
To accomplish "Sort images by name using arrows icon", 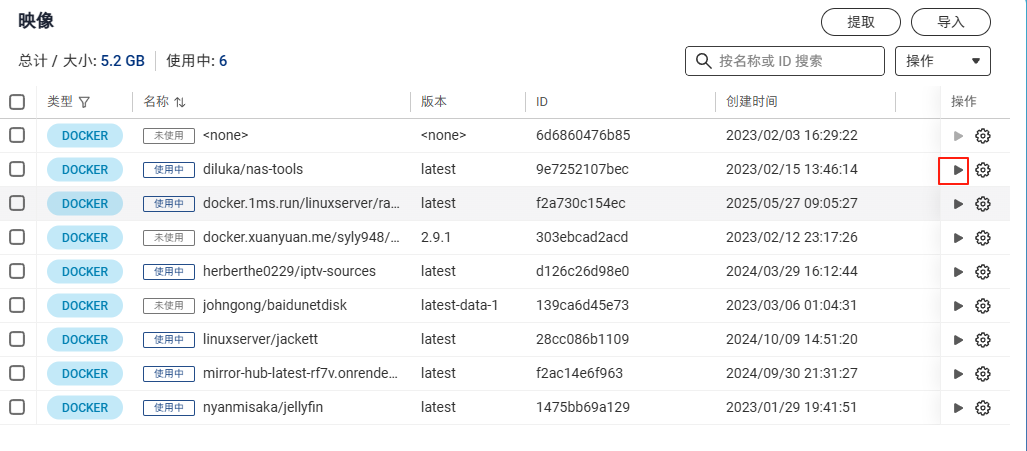I will [179, 102].
